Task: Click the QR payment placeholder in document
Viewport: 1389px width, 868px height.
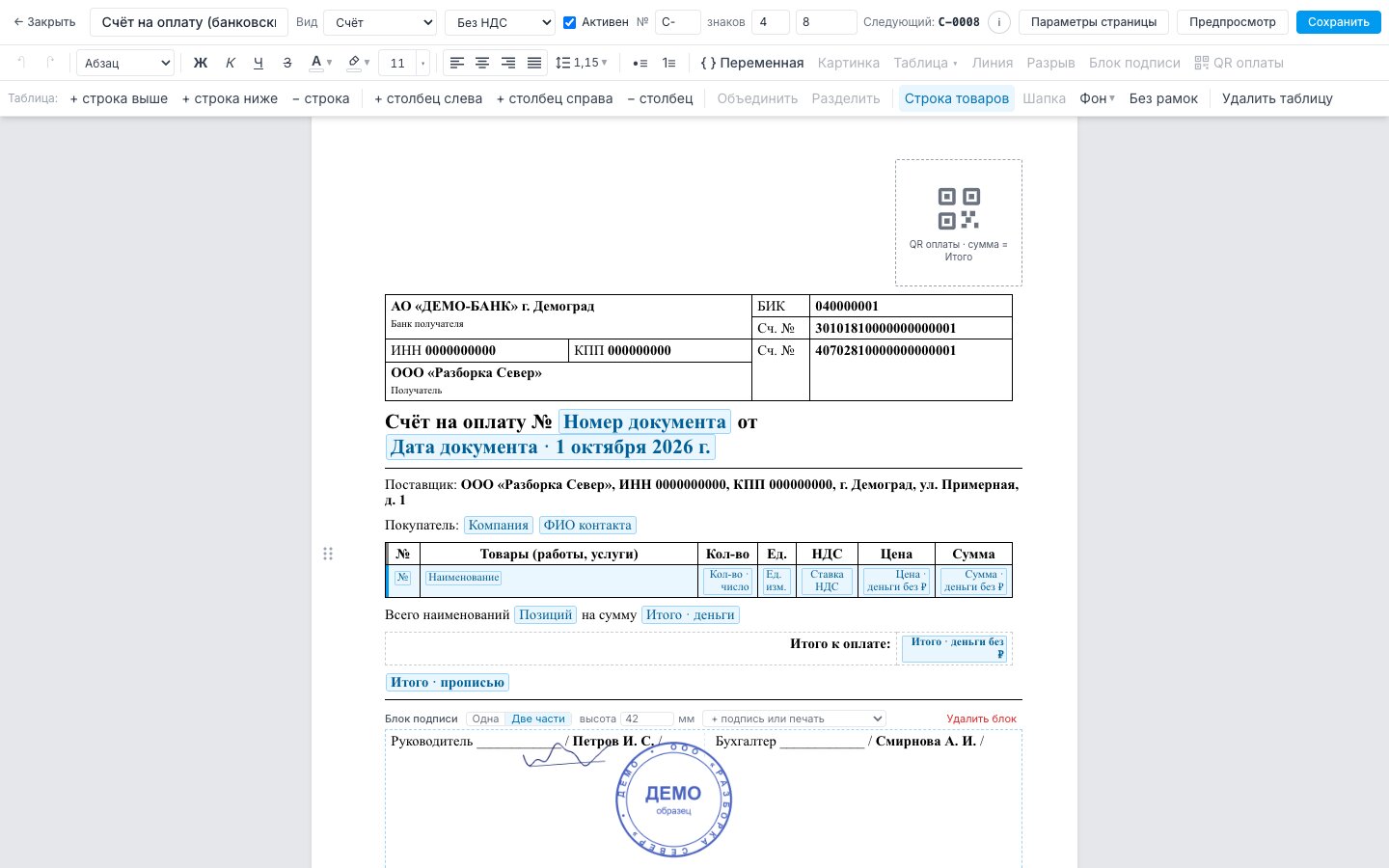Action: pos(958,223)
